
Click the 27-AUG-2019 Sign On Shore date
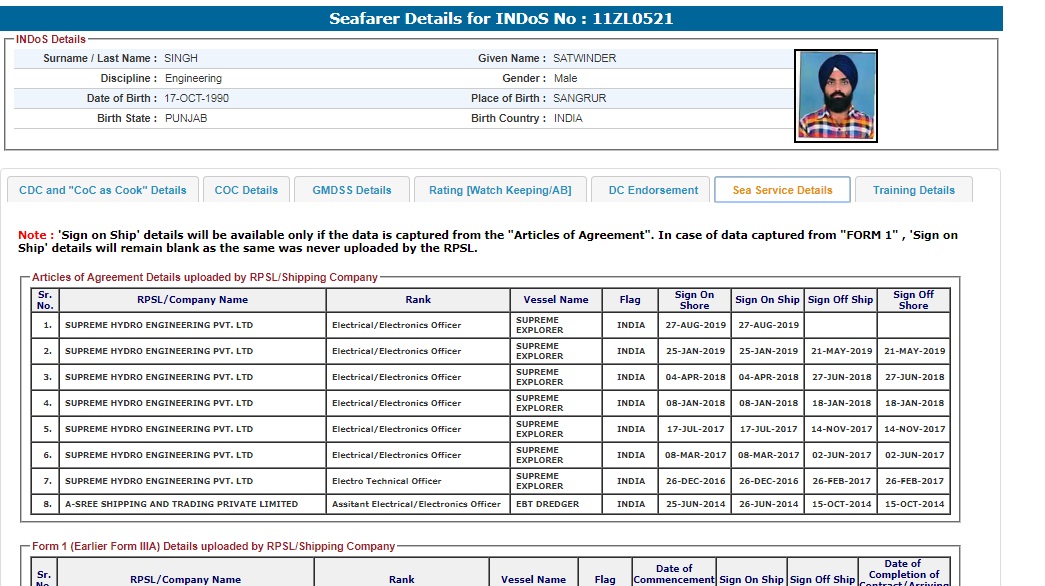point(695,325)
